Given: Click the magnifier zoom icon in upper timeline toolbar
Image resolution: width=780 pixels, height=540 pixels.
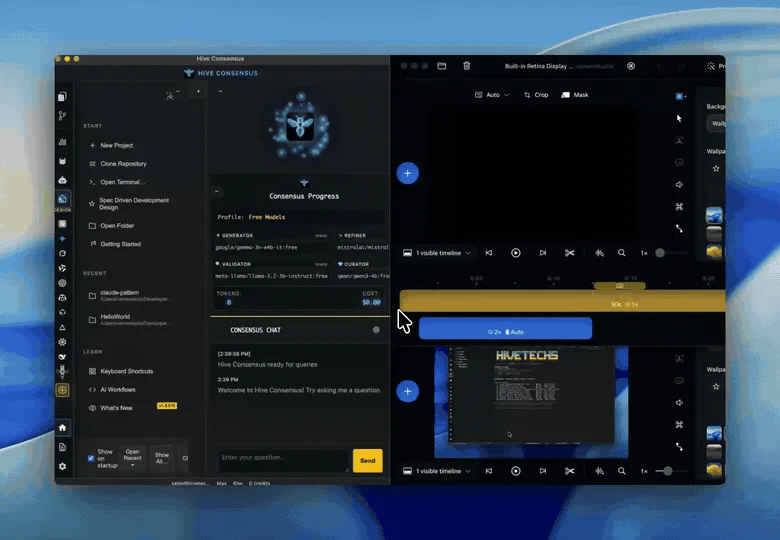Looking at the screenshot, I should (x=622, y=253).
